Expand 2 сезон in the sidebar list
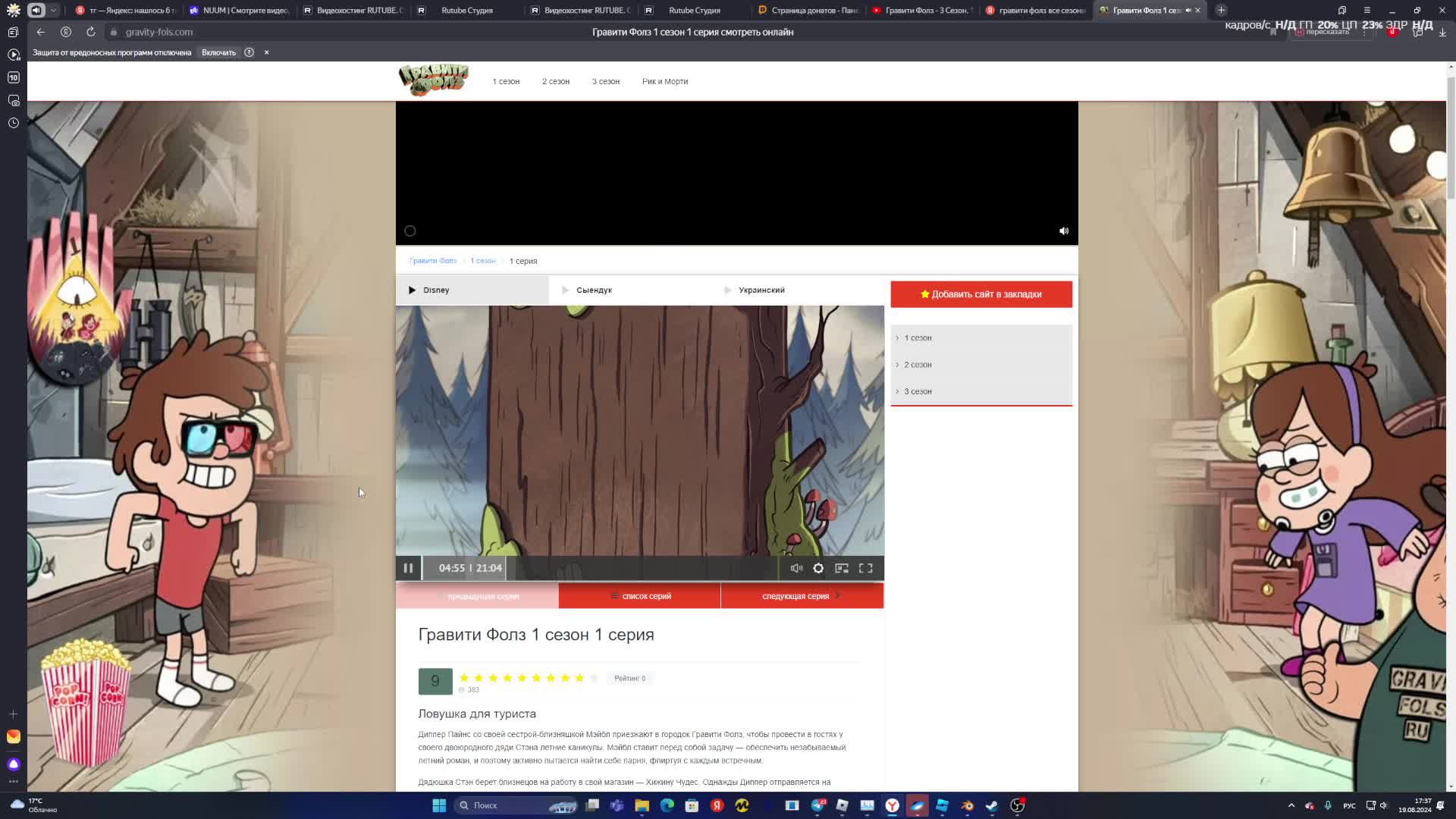This screenshot has width=1456, height=819. [918, 365]
